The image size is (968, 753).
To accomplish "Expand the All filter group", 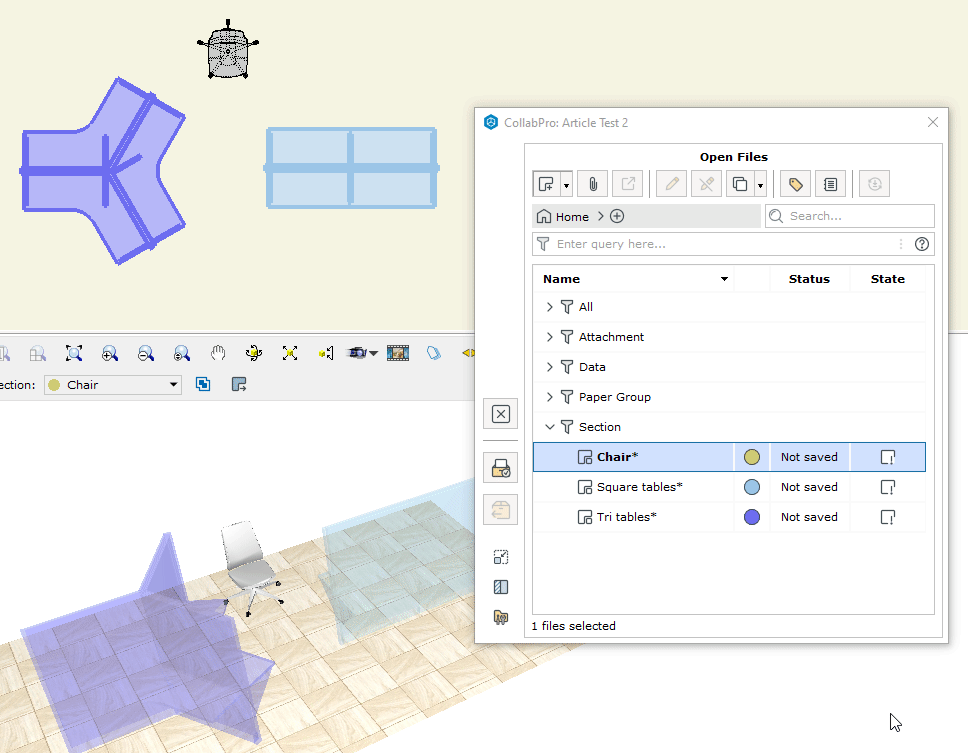I will click(549, 307).
